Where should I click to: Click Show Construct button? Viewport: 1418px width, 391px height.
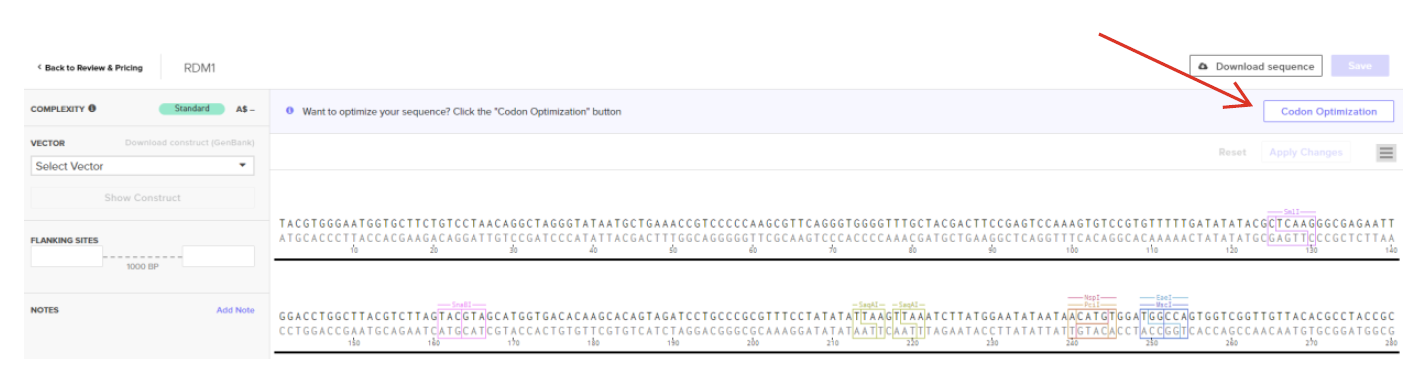[142, 198]
